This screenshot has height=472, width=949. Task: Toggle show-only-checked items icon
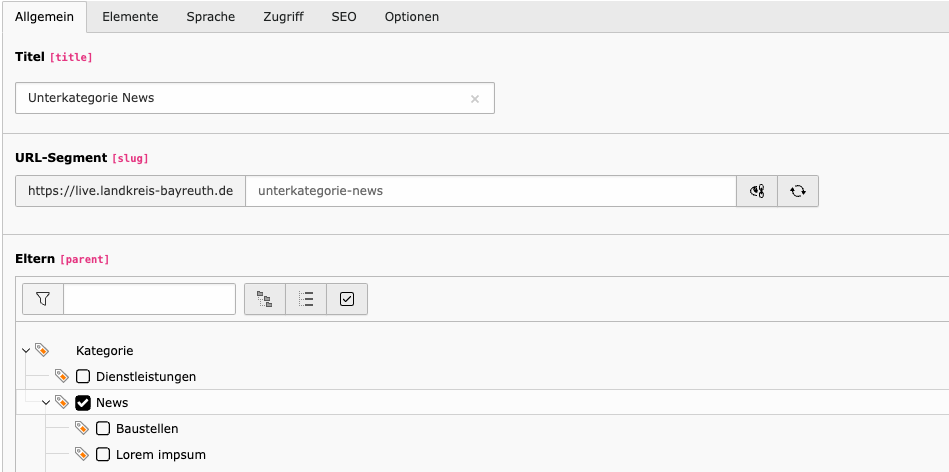(347, 299)
